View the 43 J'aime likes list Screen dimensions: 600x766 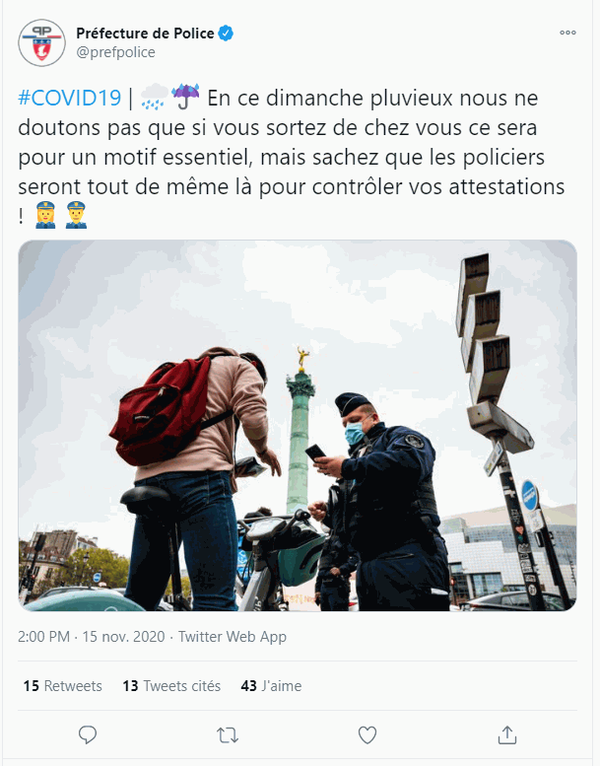click(271, 686)
